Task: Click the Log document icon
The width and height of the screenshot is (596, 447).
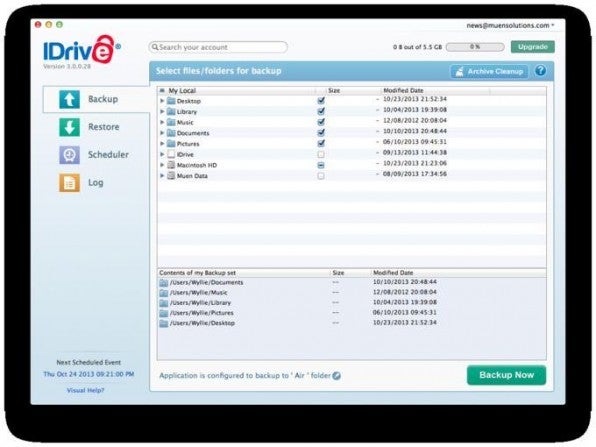Action: (69, 183)
